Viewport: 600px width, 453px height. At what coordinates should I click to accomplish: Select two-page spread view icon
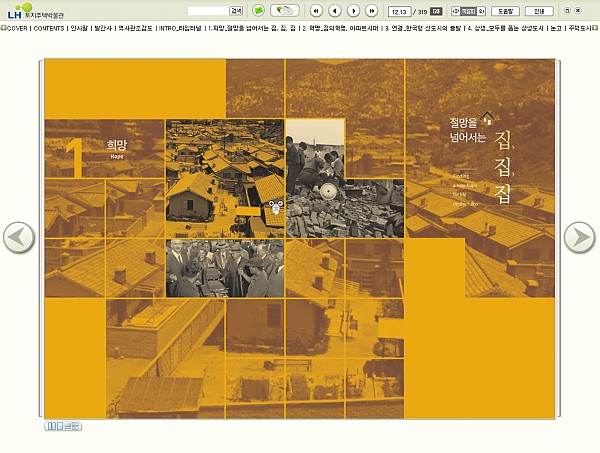51,426
